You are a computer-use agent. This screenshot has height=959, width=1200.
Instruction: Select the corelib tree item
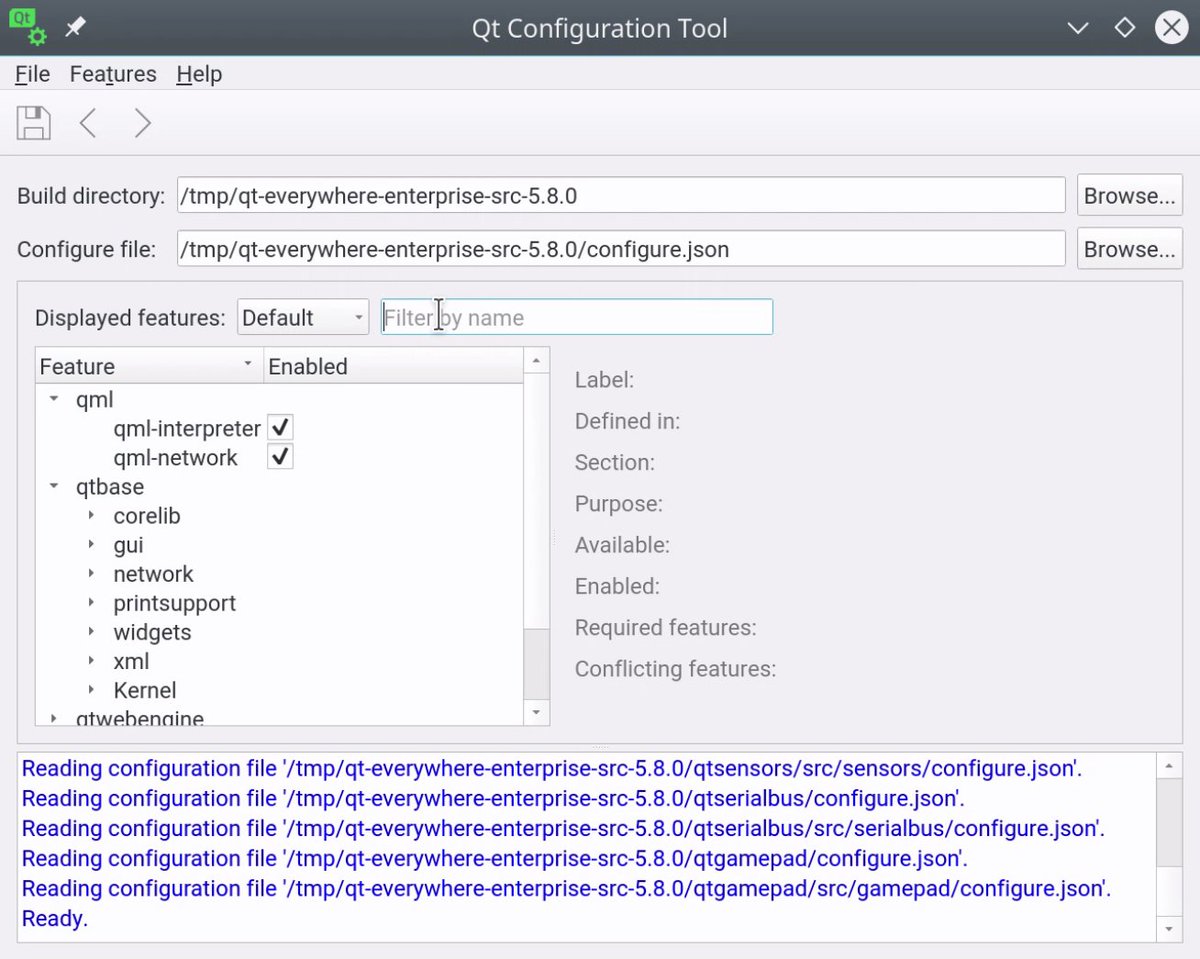(x=147, y=516)
